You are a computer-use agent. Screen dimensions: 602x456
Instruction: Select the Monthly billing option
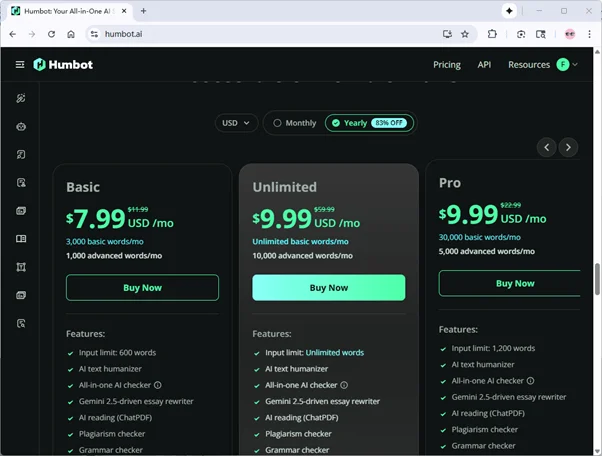click(293, 123)
